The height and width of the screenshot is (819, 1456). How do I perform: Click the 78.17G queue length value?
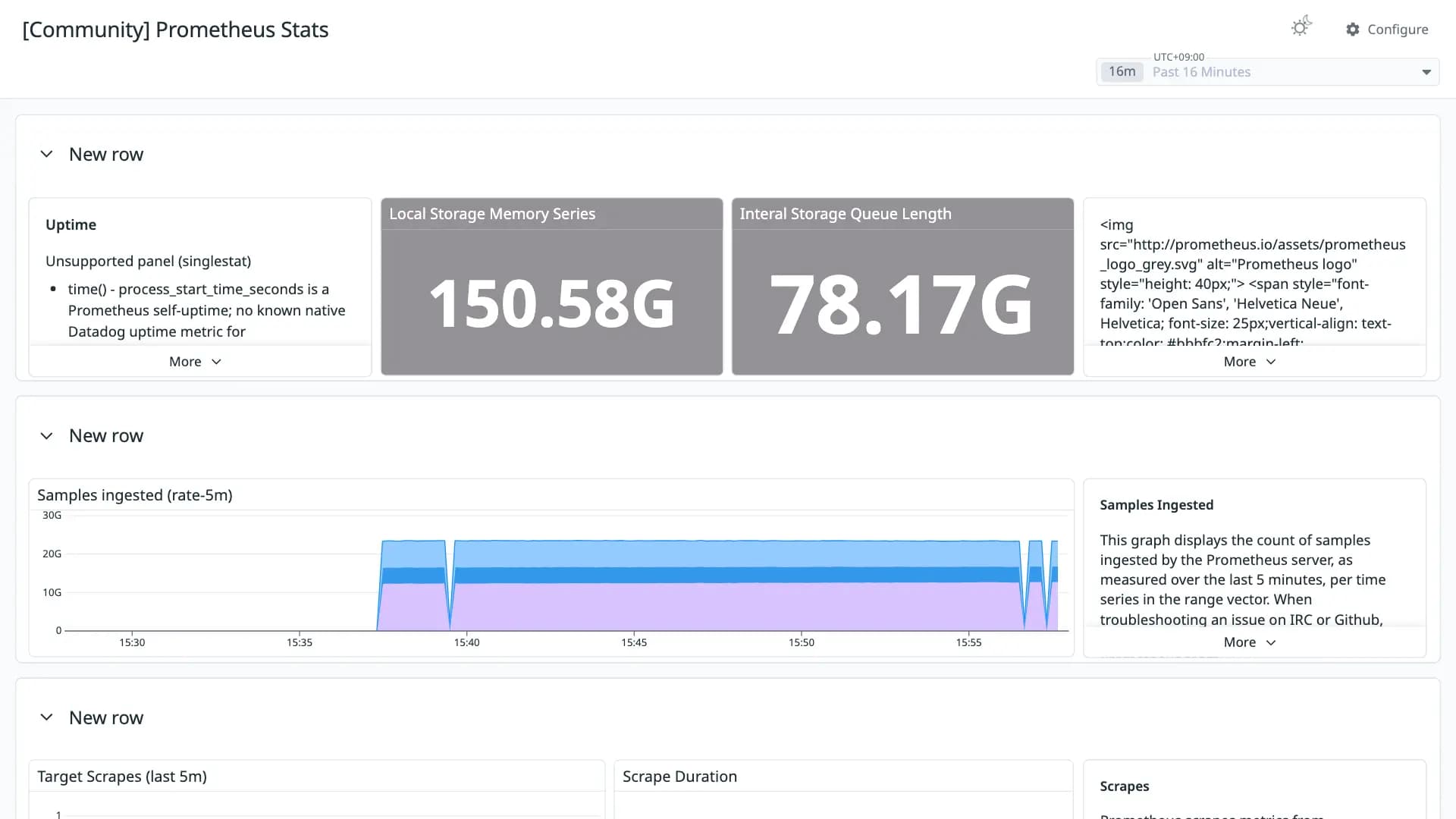(x=902, y=304)
